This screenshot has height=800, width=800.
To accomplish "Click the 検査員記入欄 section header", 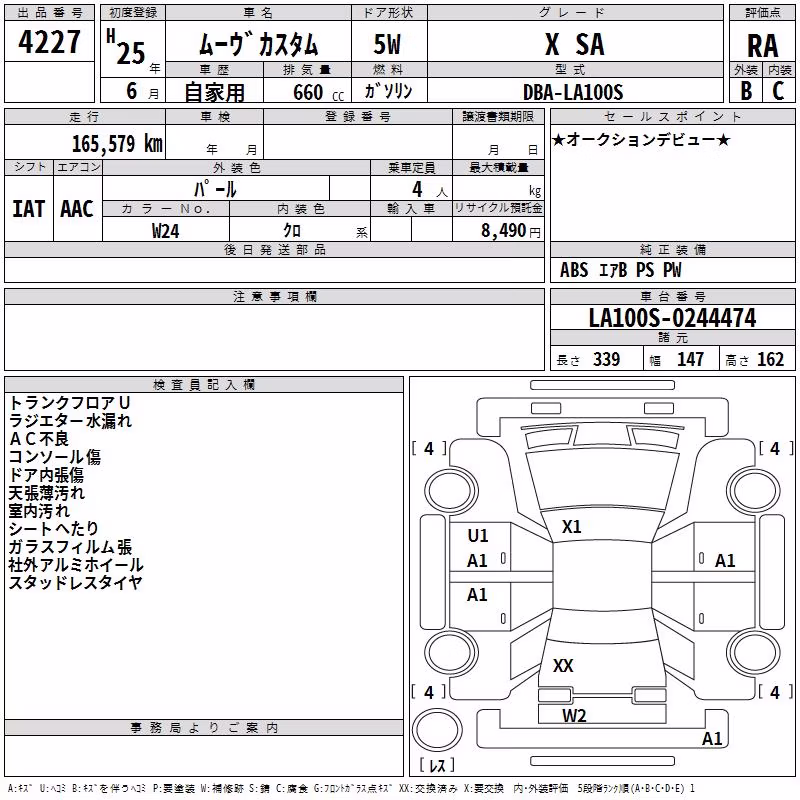I will [x=204, y=385].
